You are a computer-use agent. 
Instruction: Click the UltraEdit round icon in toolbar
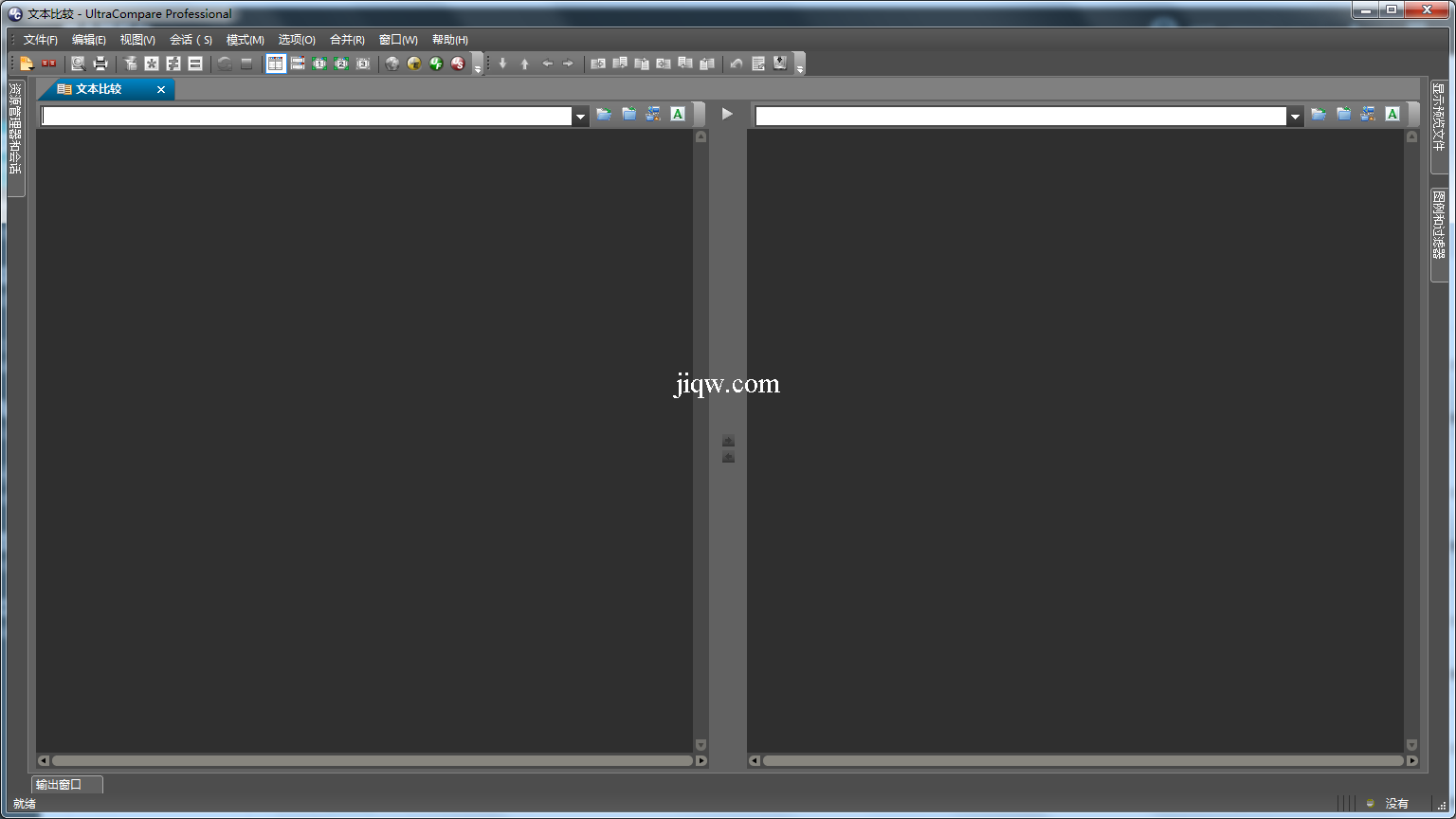[414, 64]
